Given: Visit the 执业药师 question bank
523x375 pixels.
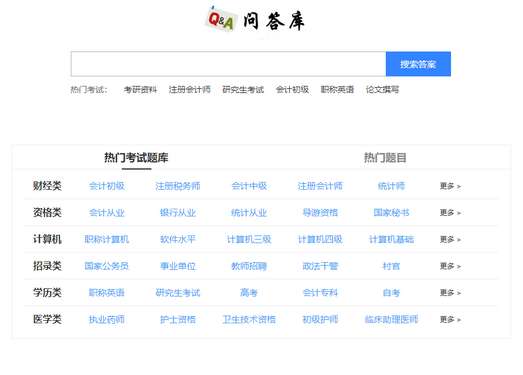Looking at the screenshot, I should 107,319.
